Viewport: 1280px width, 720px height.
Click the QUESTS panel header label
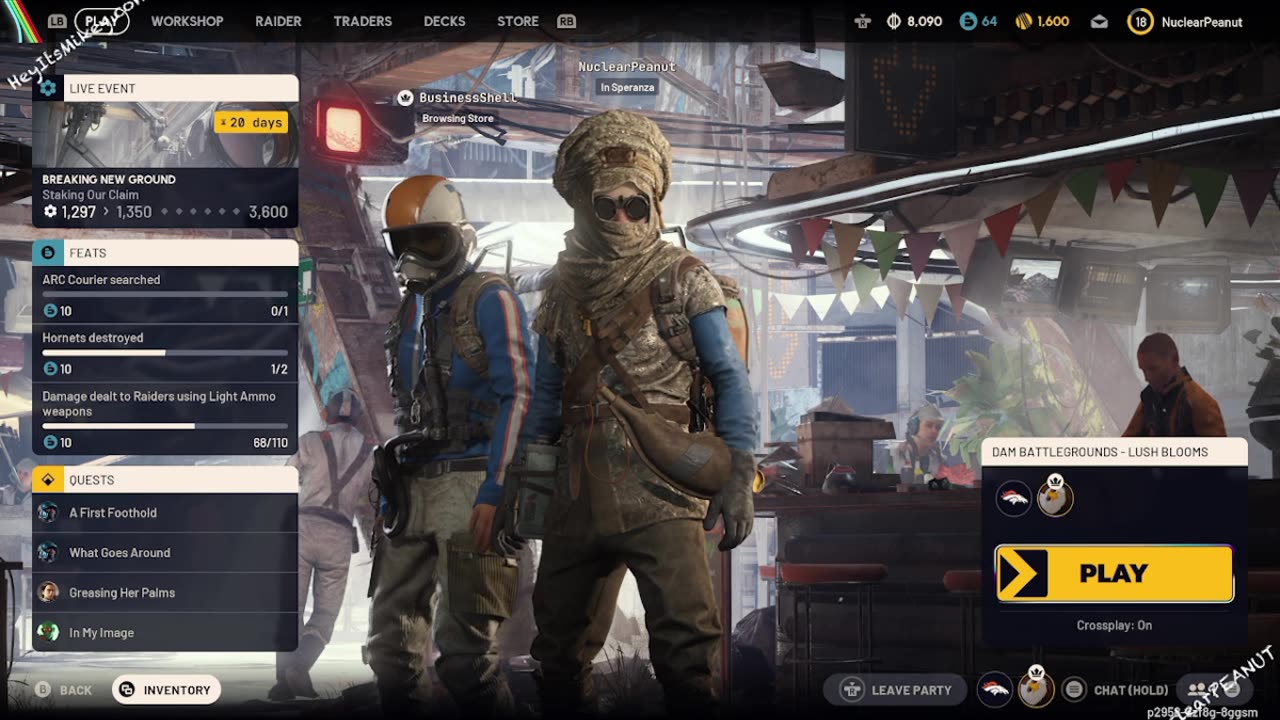tap(92, 480)
